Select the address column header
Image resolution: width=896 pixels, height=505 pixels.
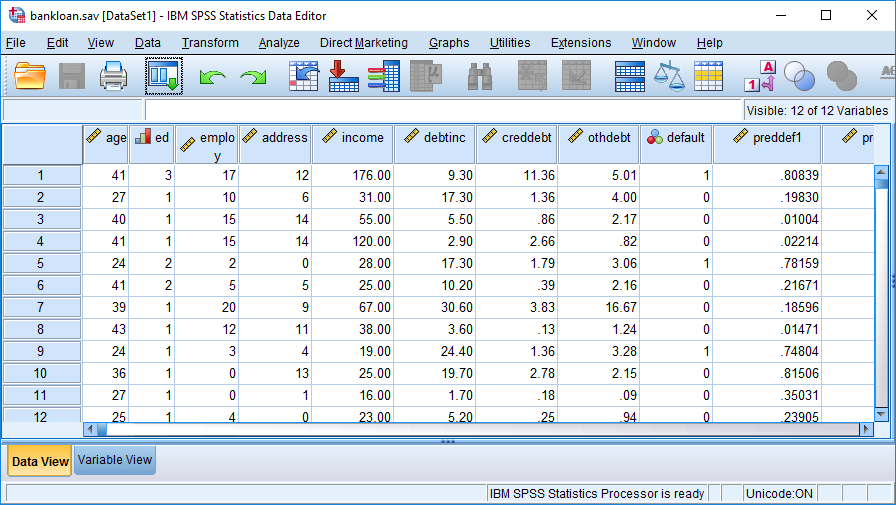pyautogui.click(x=275, y=145)
